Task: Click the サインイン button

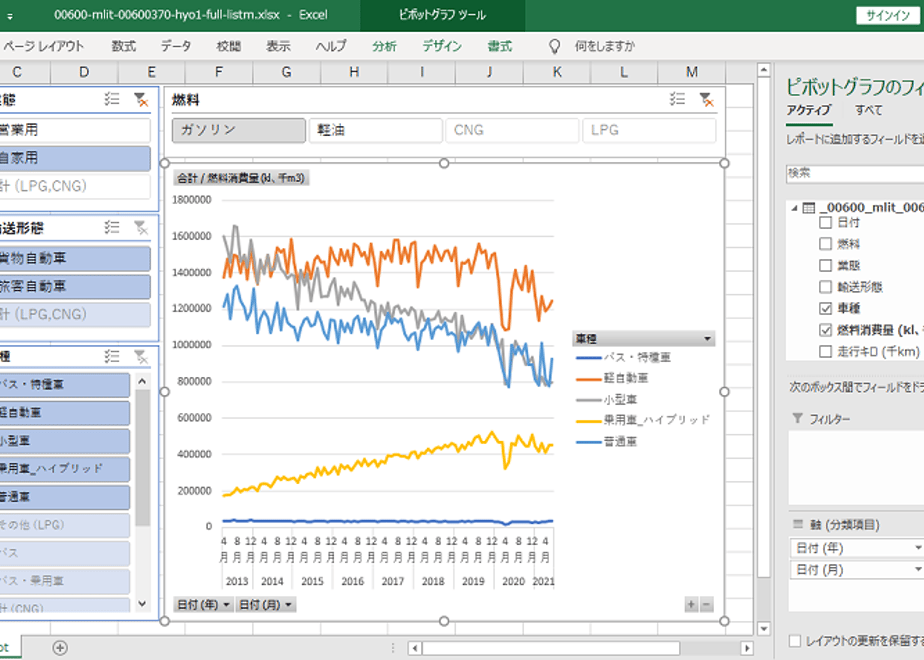Action: 887,16
